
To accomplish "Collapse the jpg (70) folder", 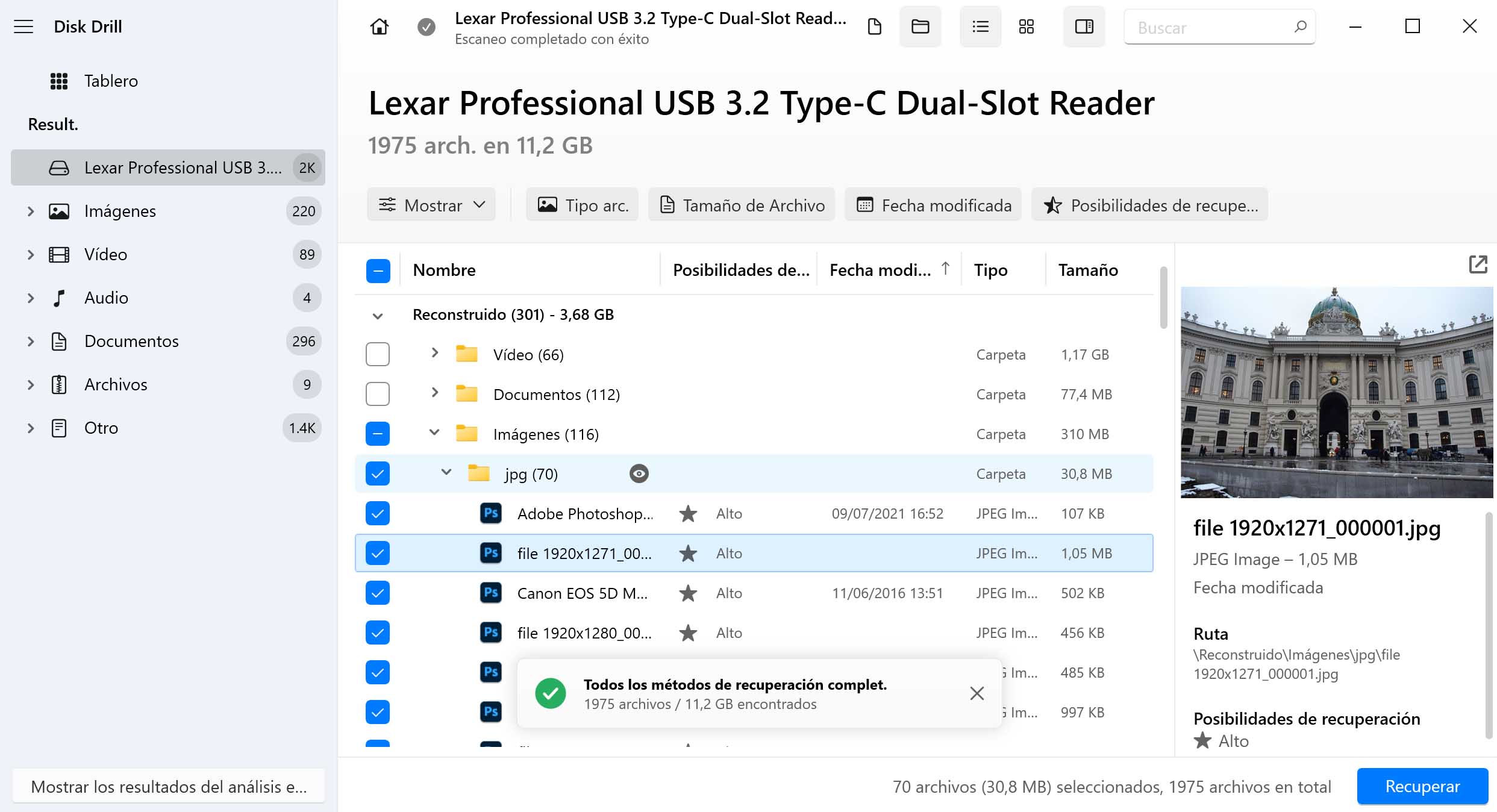I will point(446,472).
